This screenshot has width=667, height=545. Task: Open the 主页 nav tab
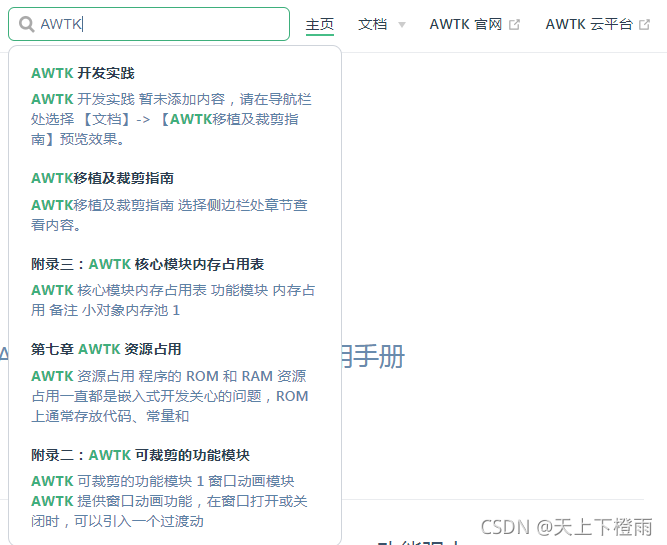[320, 24]
